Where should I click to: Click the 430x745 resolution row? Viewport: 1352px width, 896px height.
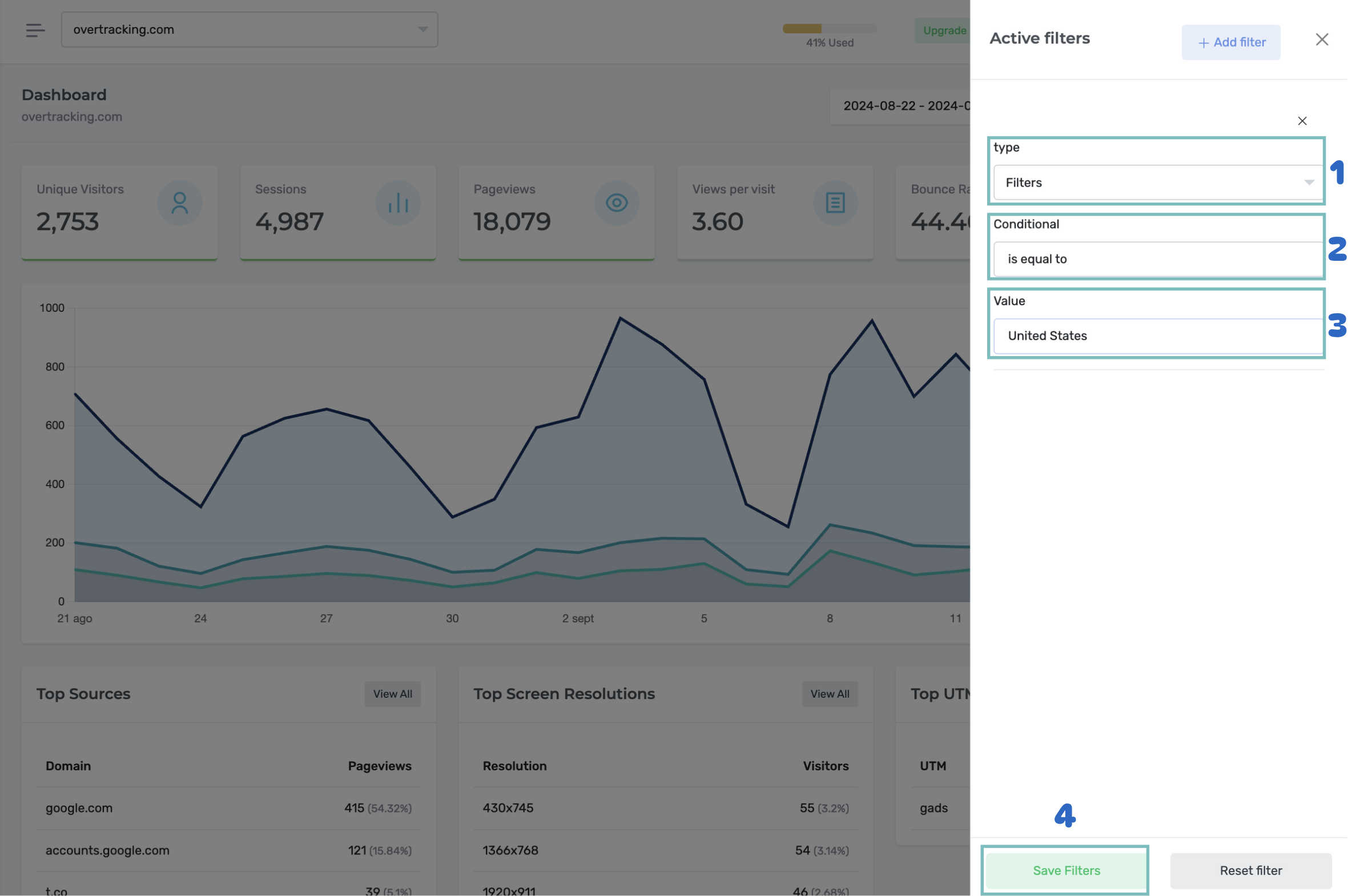pos(665,808)
